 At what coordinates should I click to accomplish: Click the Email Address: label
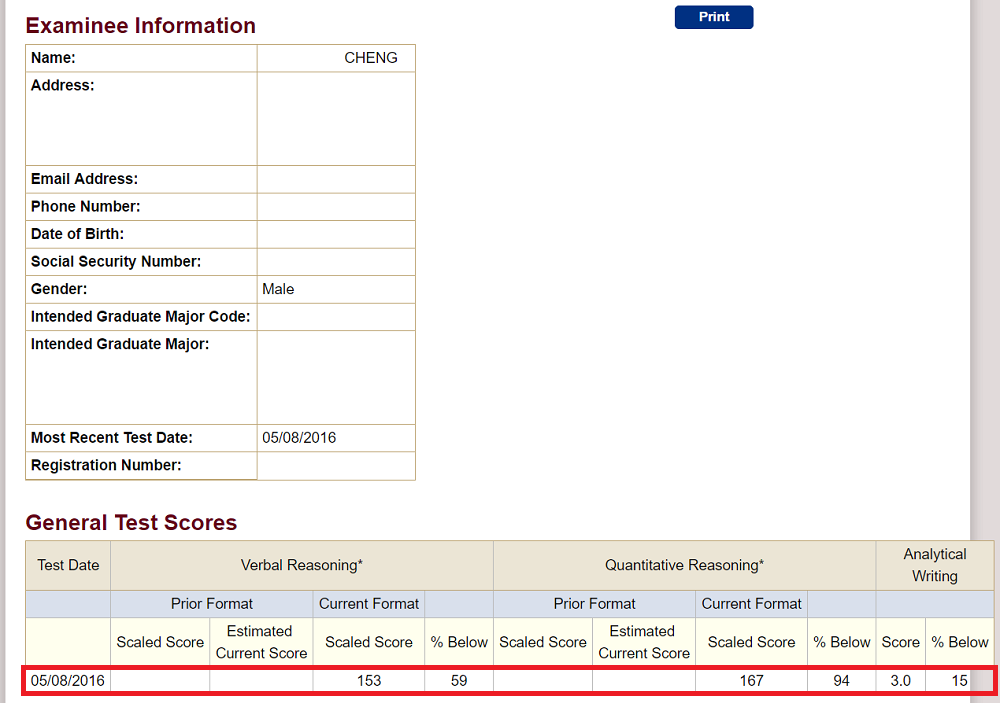tap(84, 179)
